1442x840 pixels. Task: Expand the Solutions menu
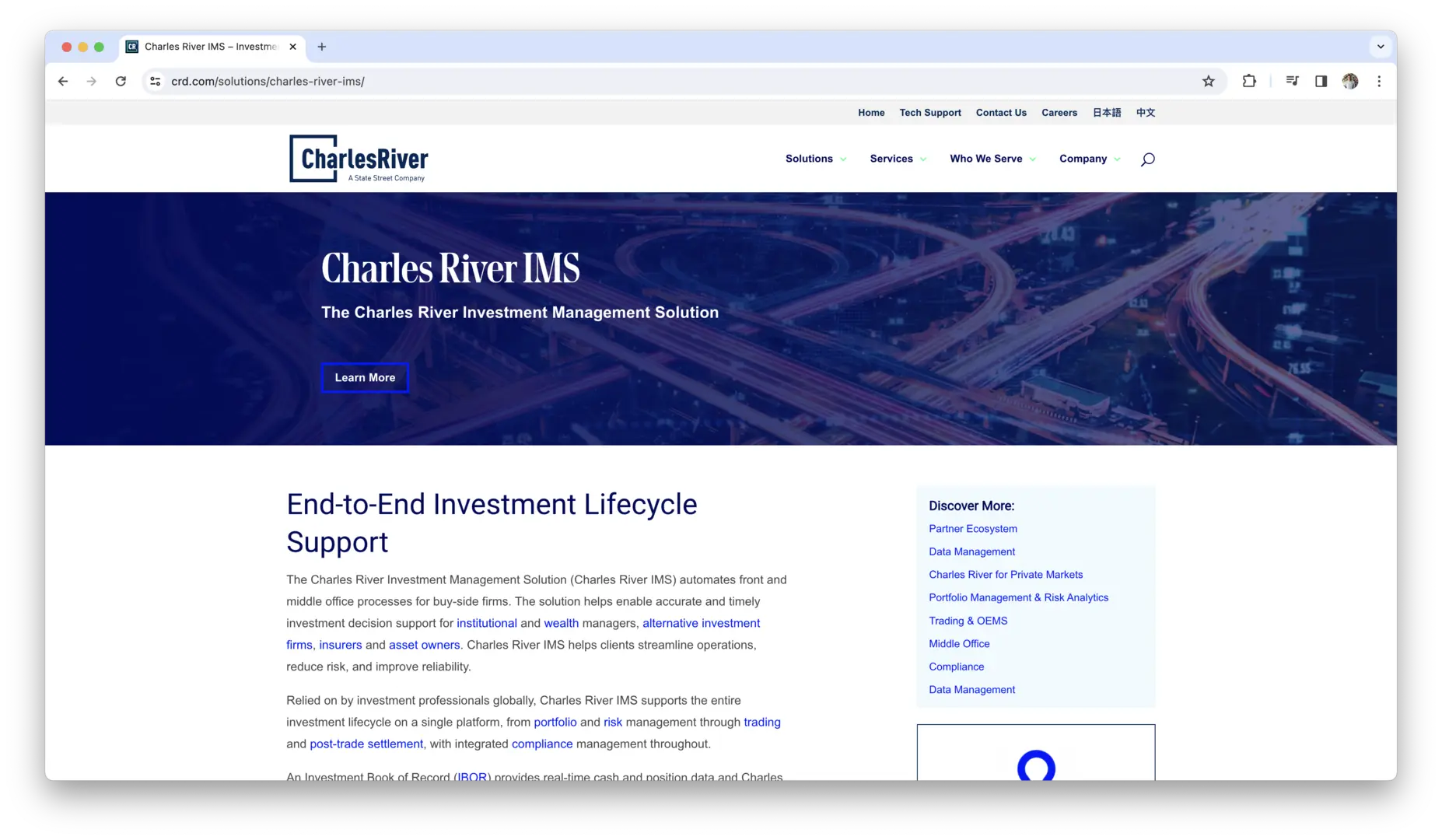pyautogui.click(x=816, y=159)
